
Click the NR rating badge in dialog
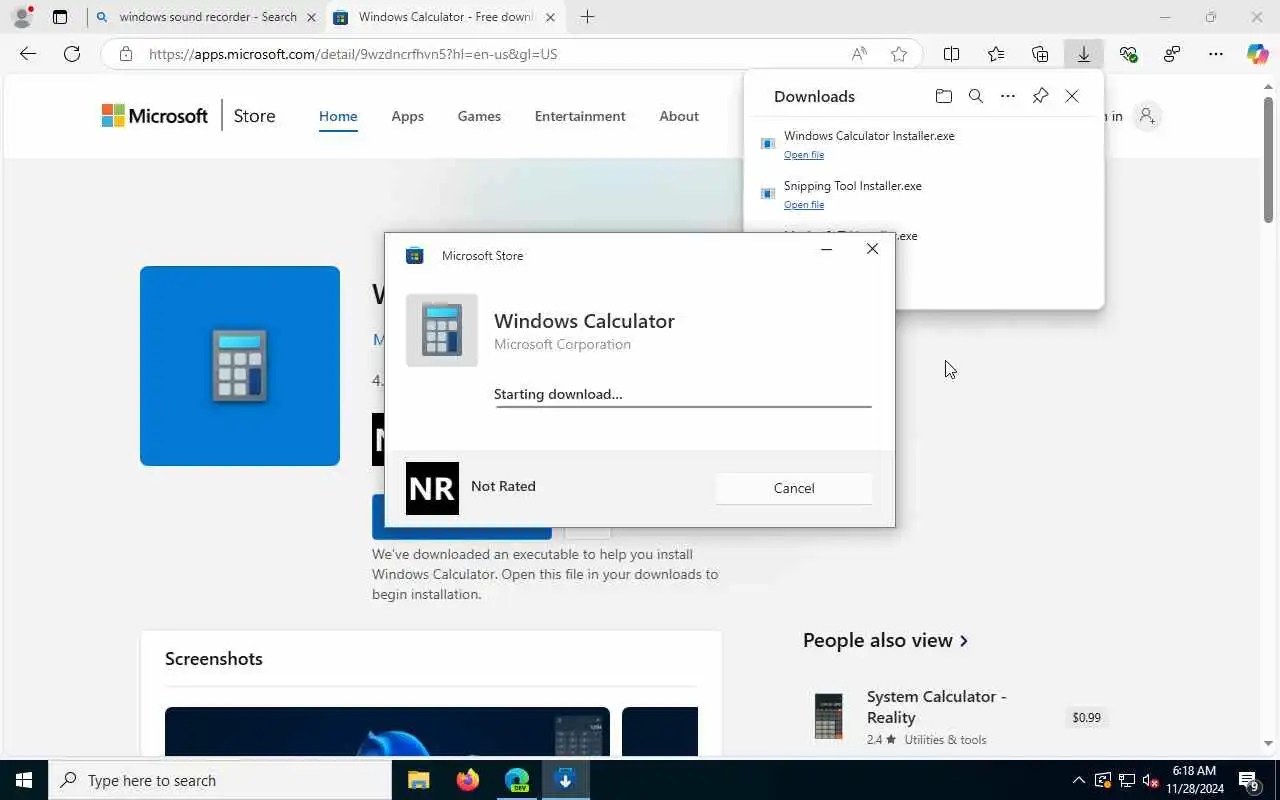tap(432, 488)
